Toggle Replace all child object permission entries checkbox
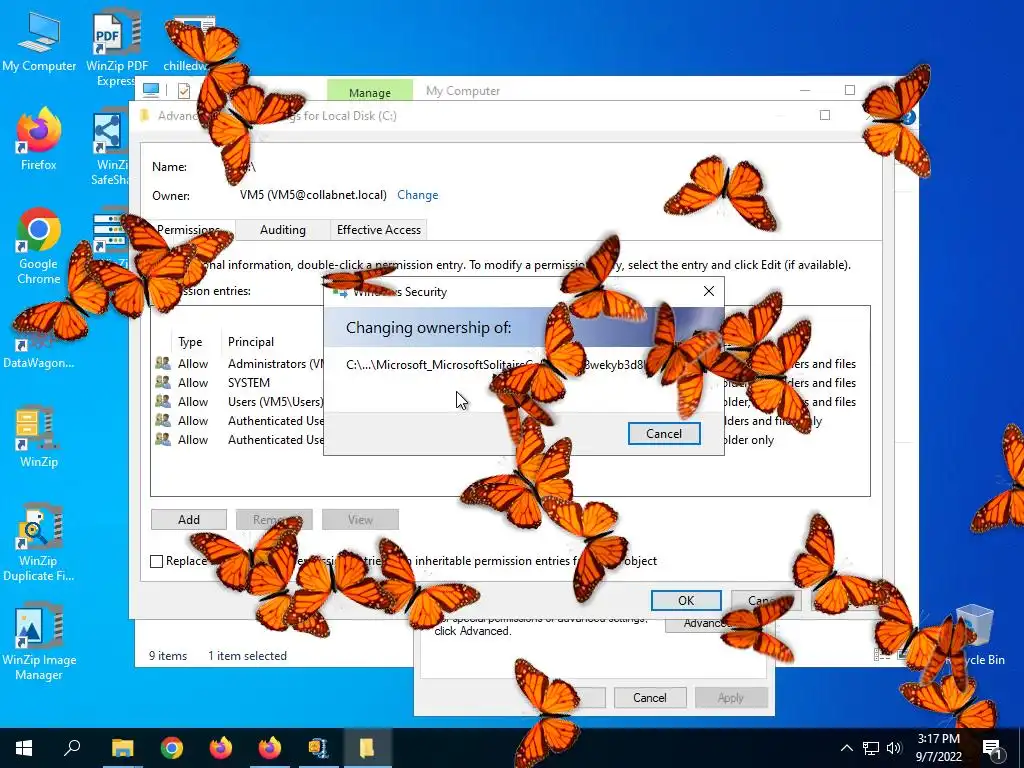 [157, 561]
